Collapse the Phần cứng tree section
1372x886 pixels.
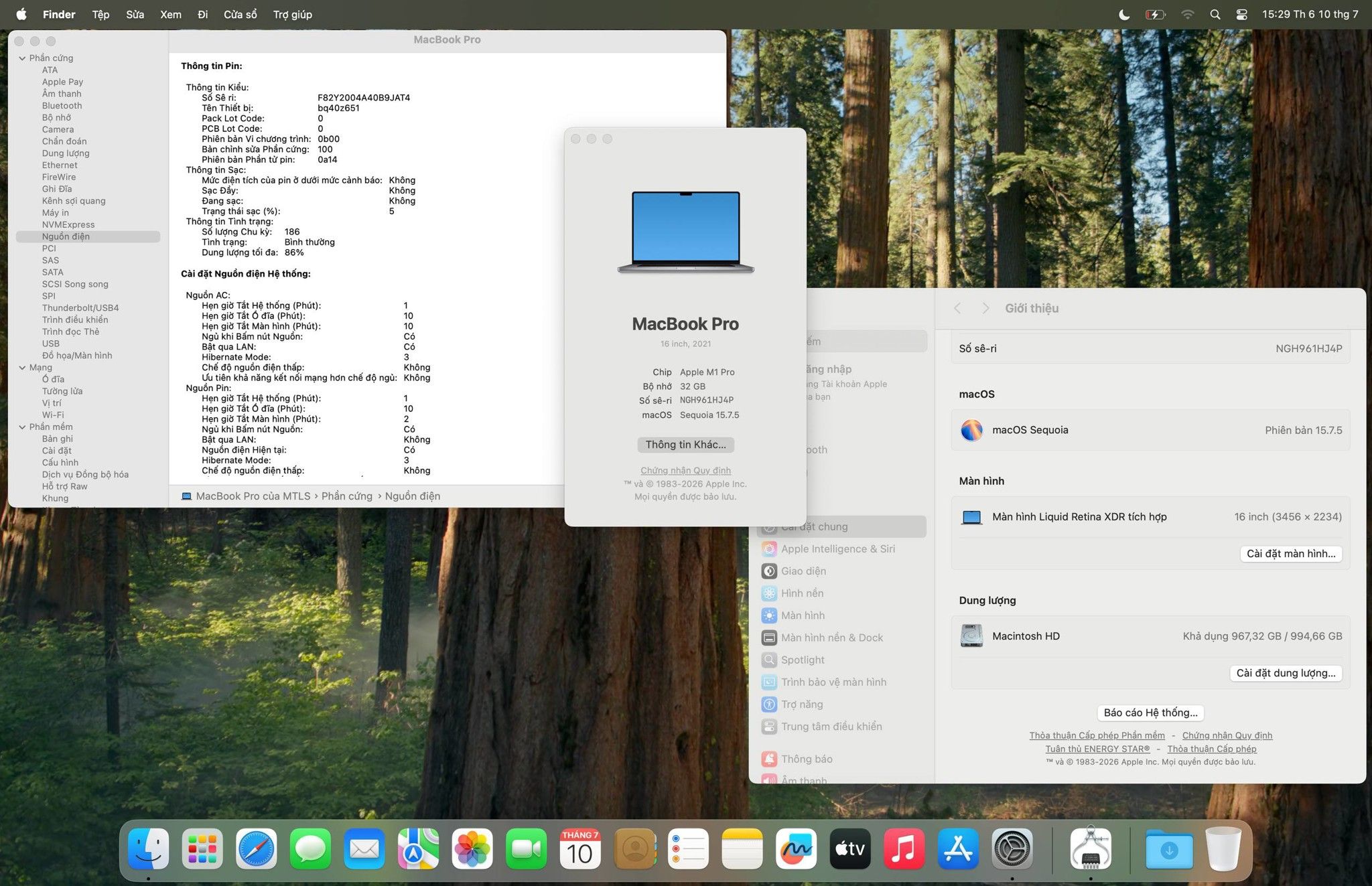pos(22,58)
